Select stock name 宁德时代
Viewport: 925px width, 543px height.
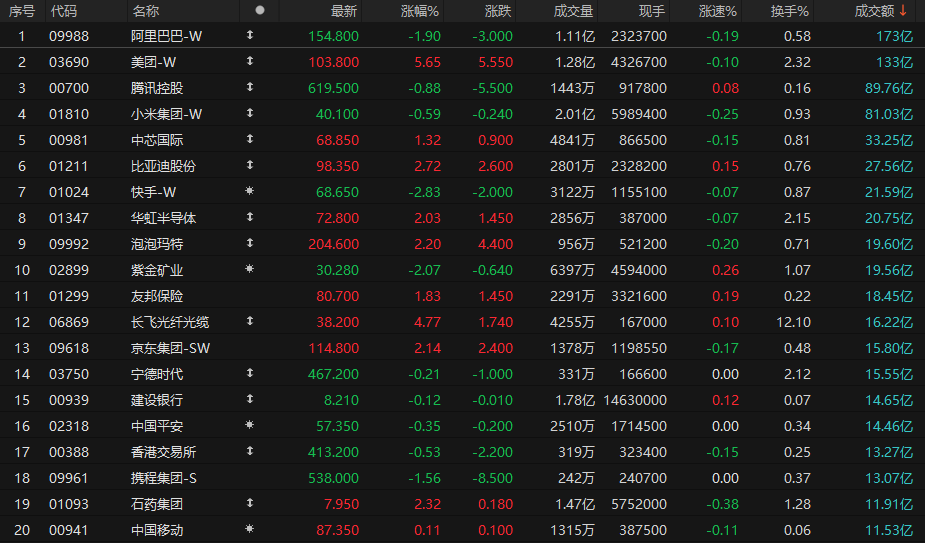(157, 374)
